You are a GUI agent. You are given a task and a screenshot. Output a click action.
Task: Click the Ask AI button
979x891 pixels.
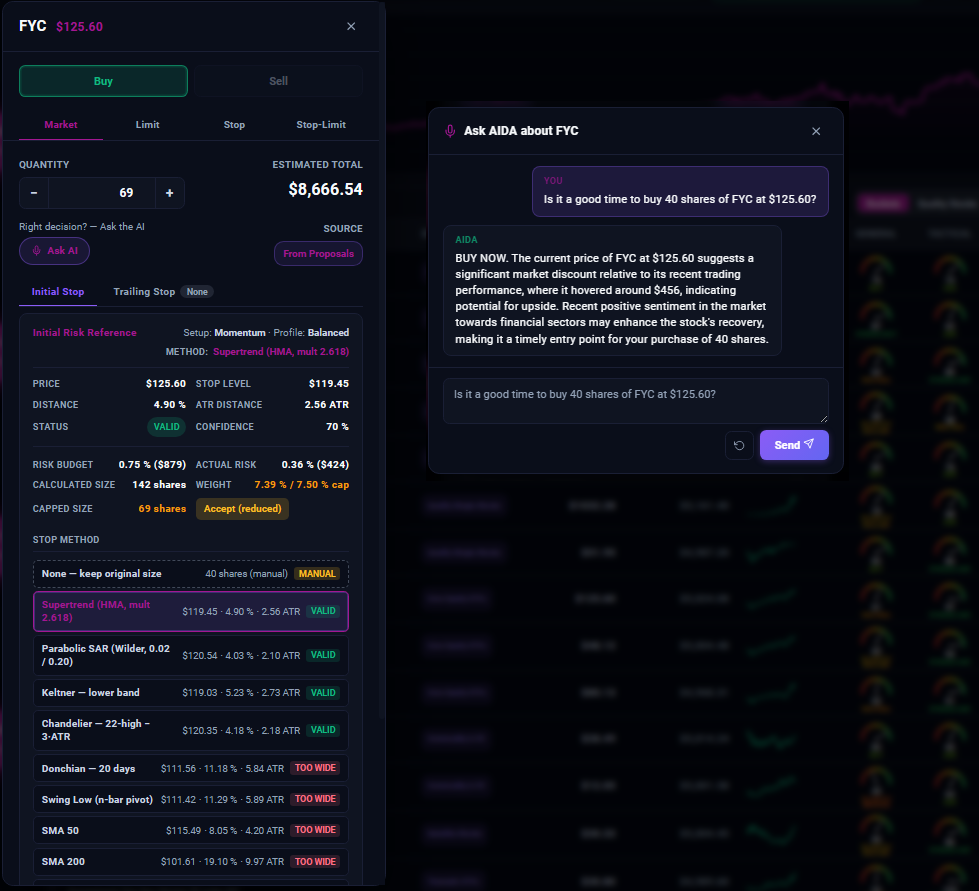pos(54,251)
